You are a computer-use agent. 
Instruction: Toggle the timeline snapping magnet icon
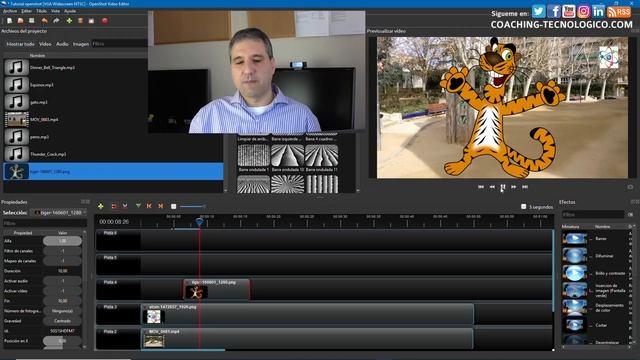coord(114,207)
